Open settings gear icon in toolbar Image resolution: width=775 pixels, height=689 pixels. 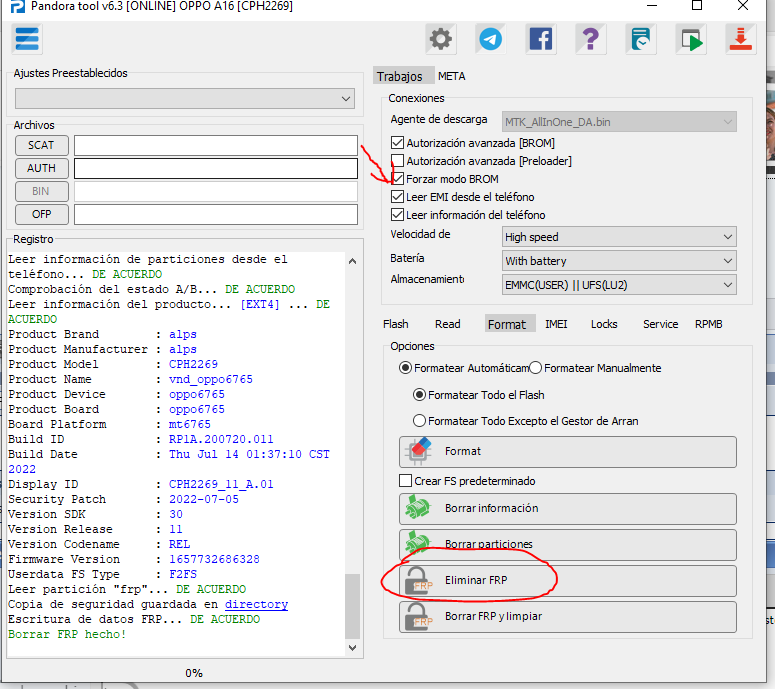tap(440, 39)
